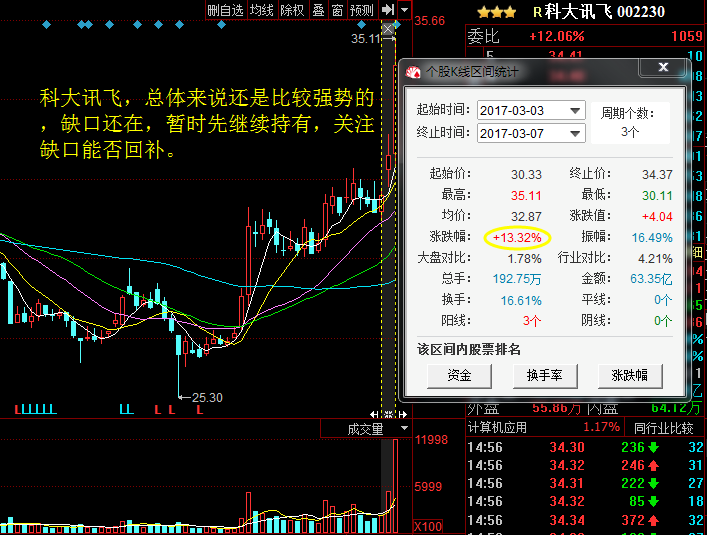
Task: Toggle the 均线 moving average button
Action: point(262,9)
